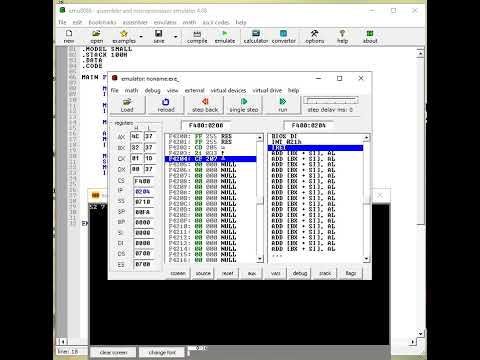Click the BX low byte register field
This screenshot has width=480, height=360.
click(x=150, y=147)
